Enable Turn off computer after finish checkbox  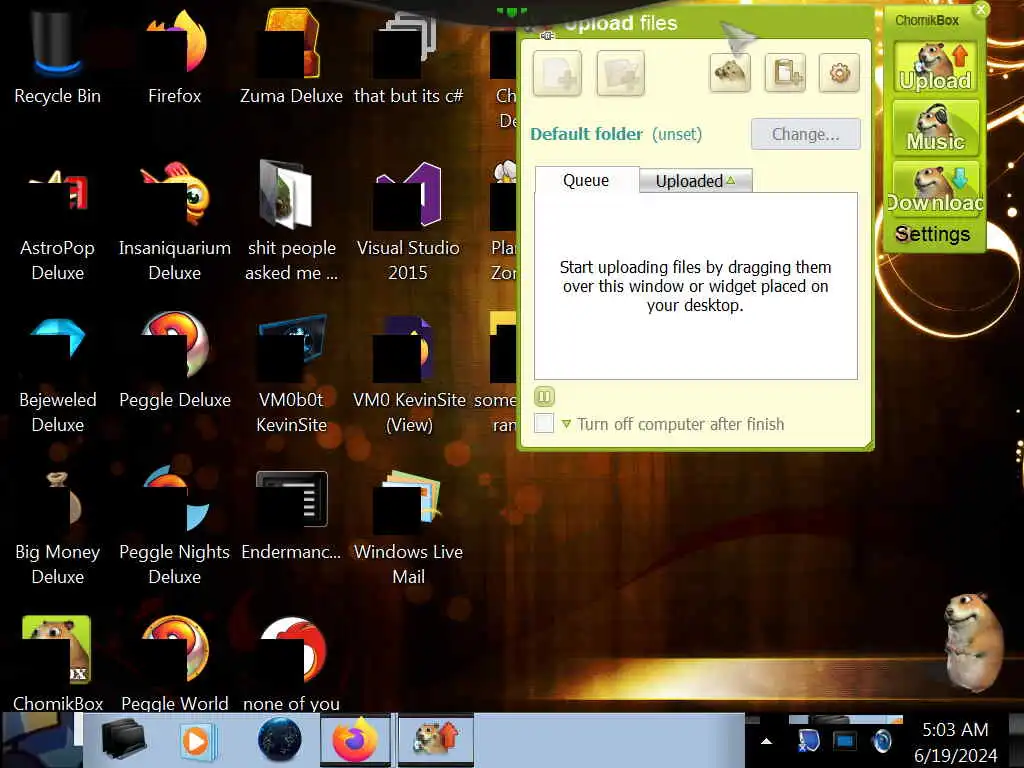[x=544, y=423]
